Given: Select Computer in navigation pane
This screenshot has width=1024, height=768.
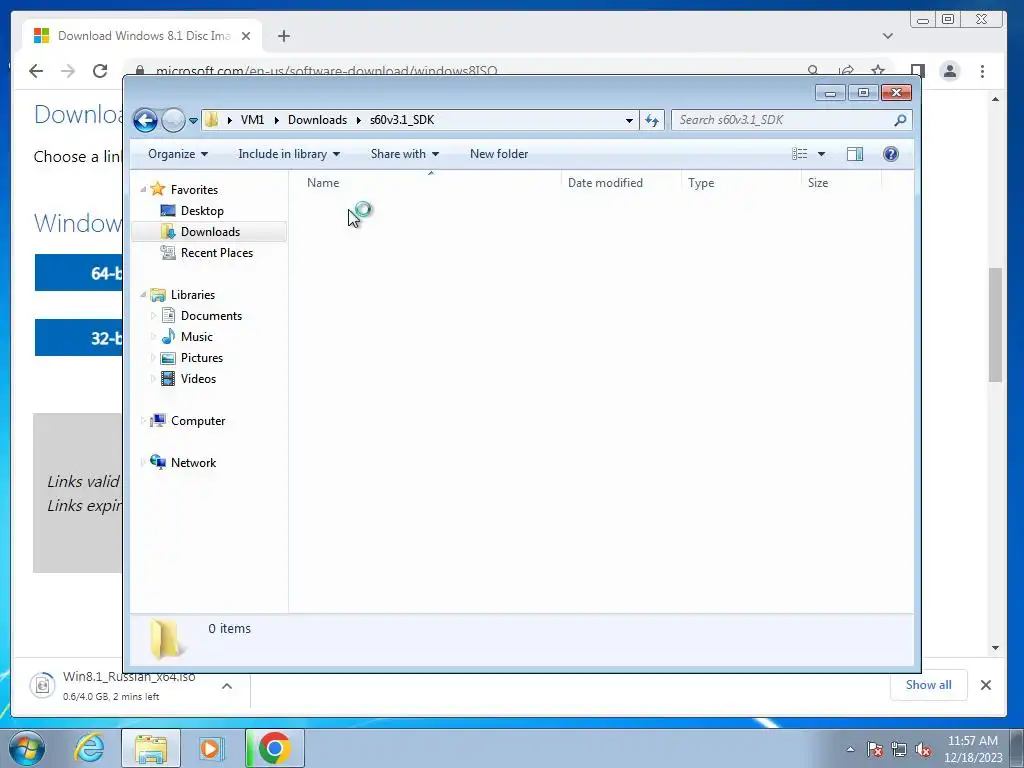Looking at the screenshot, I should (x=197, y=421).
